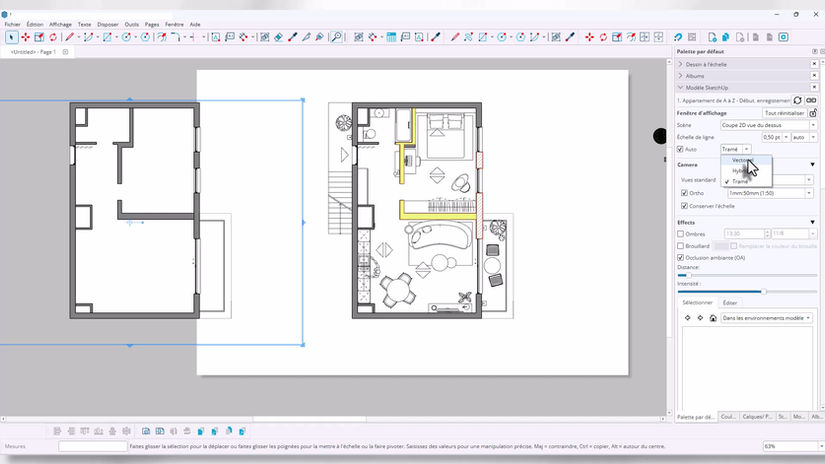Click the Tout réinitialiser button
The image size is (825, 464).
pyautogui.click(x=784, y=113)
